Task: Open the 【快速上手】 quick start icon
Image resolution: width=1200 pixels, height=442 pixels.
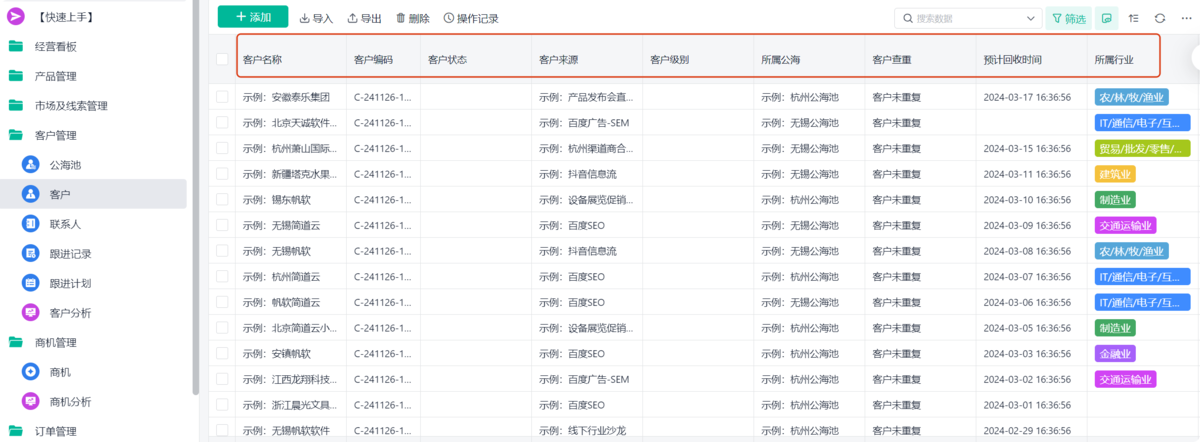Action: click(16, 17)
